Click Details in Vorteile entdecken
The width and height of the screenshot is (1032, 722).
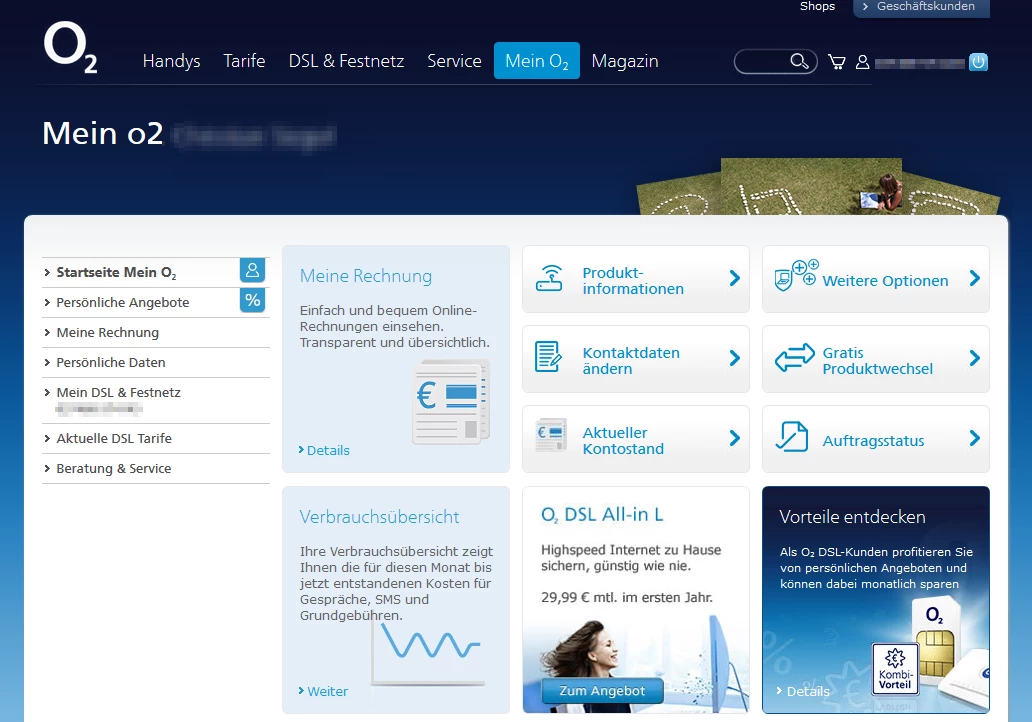803,691
